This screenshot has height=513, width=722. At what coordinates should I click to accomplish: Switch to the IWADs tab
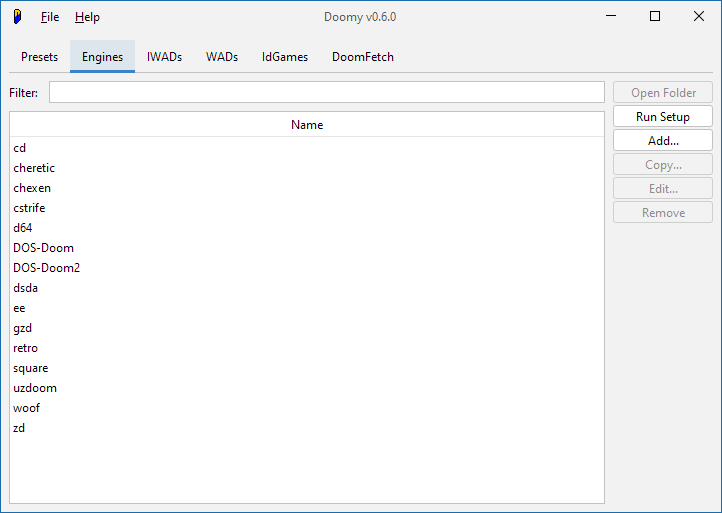(164, 57)
